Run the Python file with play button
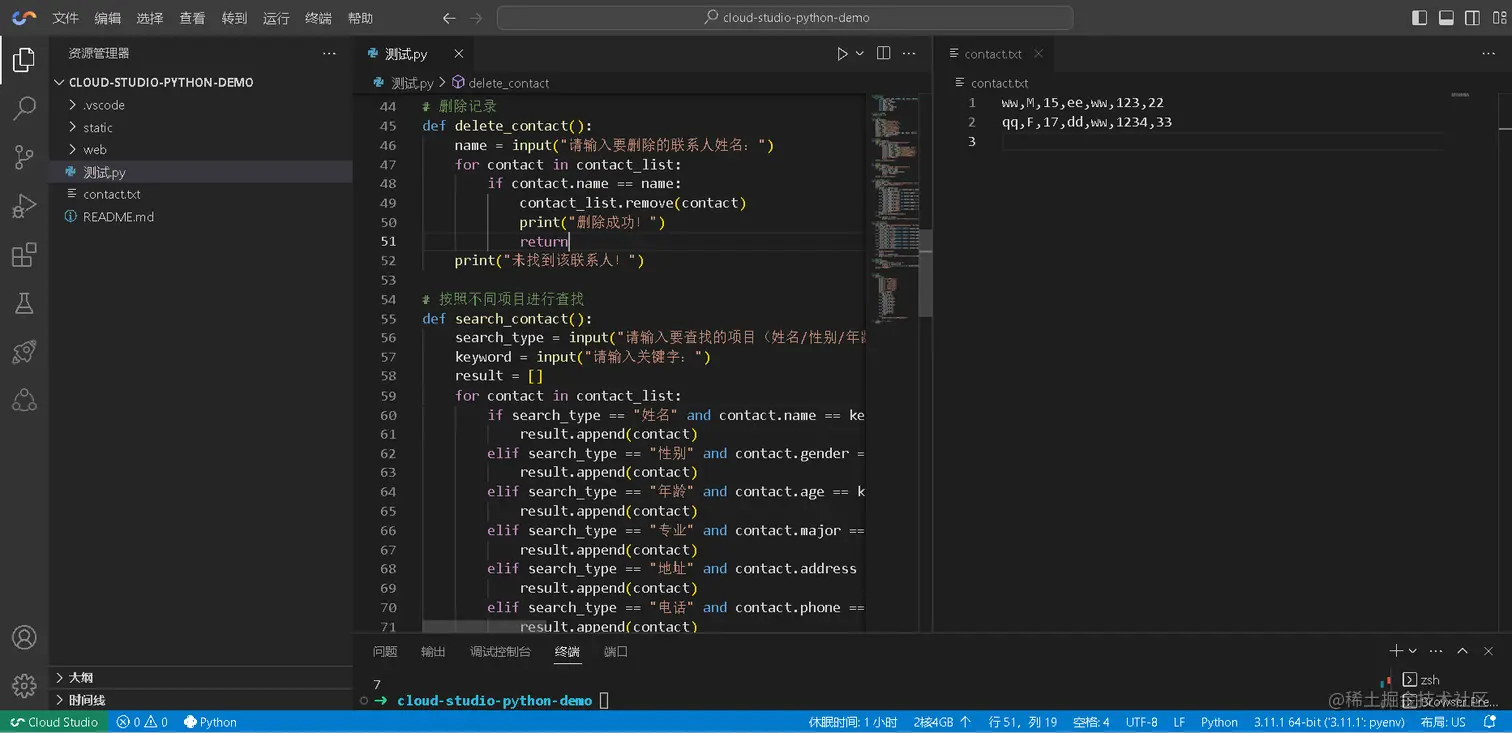Screen dimensions: 1512x733 pyautogui.click(x=842, y=54)
